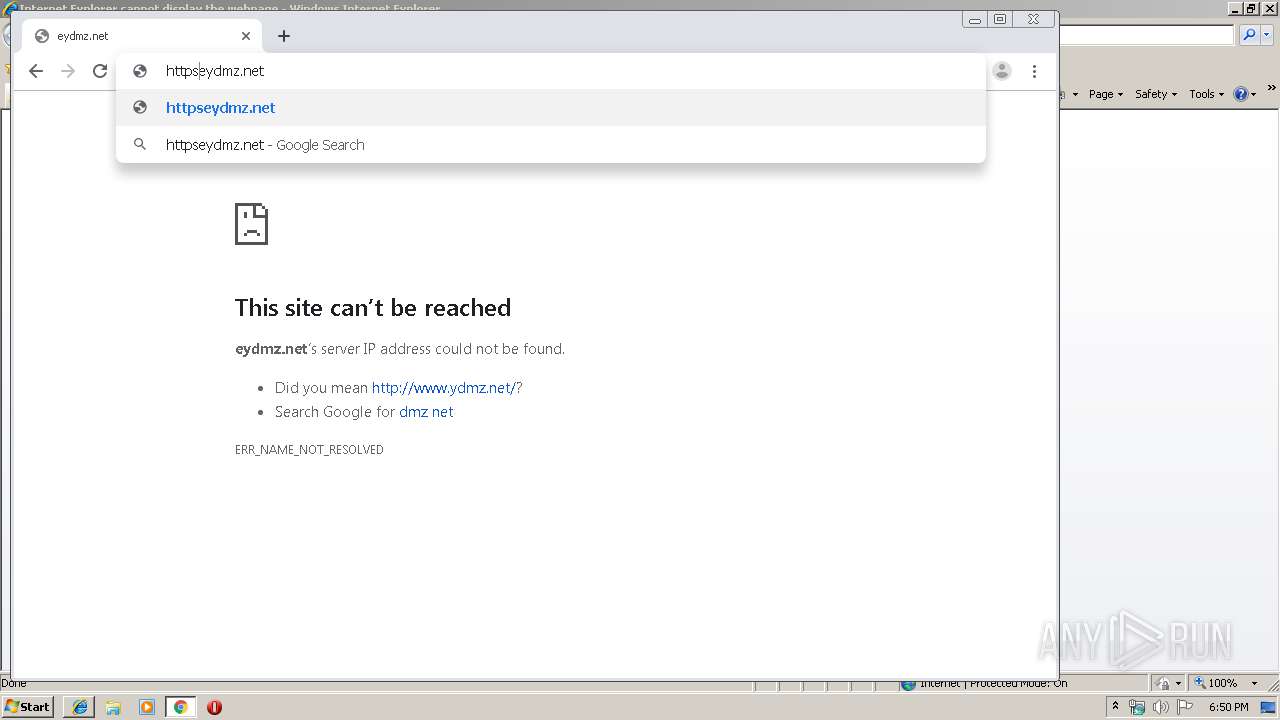Open the IE Tools menu
Screen dimensions: 1280x720
tap(1206, 94)
